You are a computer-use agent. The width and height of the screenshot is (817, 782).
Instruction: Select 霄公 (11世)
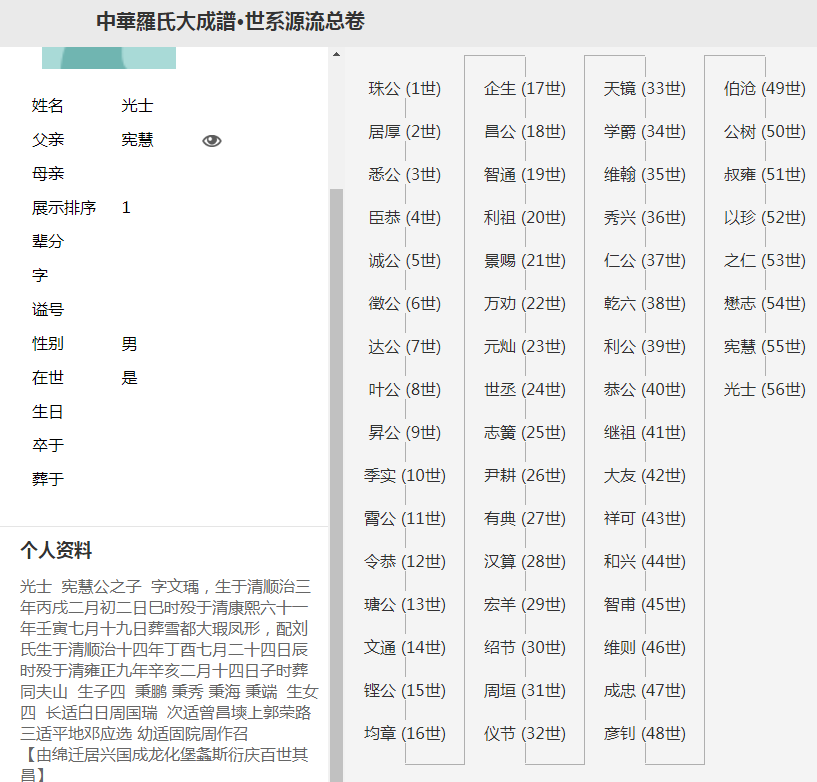pyautogui.click(x=405, y=519)
